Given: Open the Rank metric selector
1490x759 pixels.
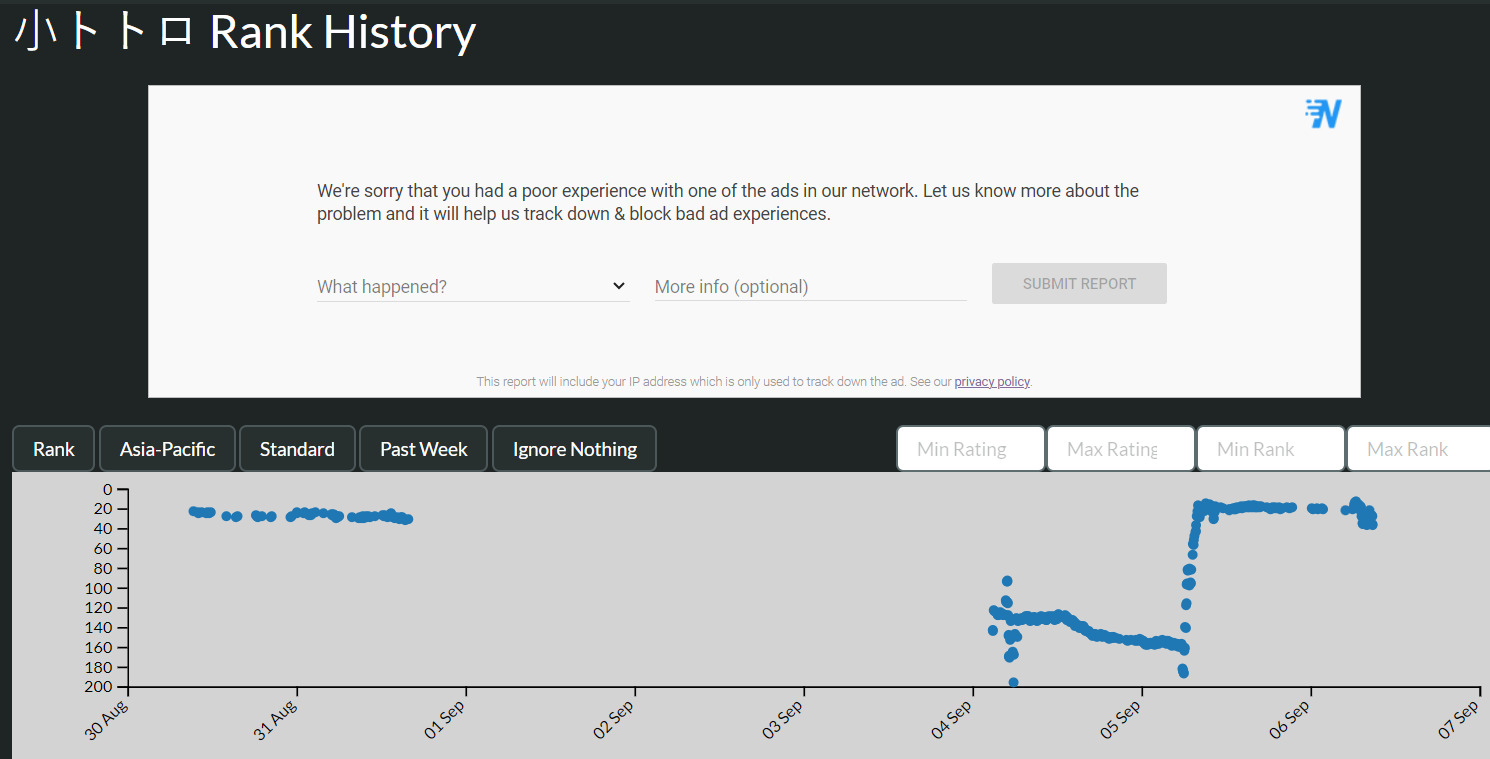Looking at the screenshot, I should (54, 449).
